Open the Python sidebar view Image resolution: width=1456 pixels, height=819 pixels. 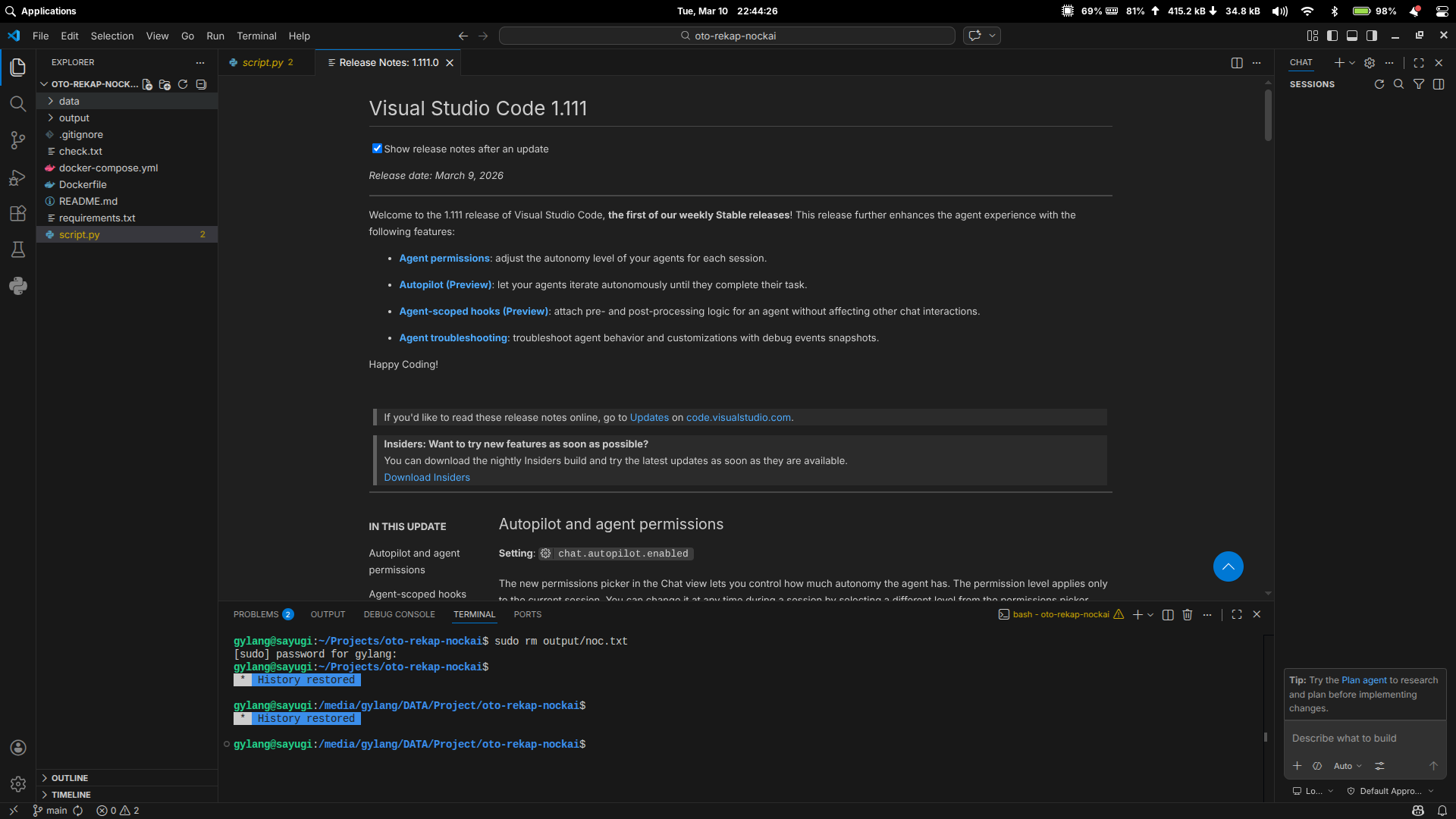point(18,286)
